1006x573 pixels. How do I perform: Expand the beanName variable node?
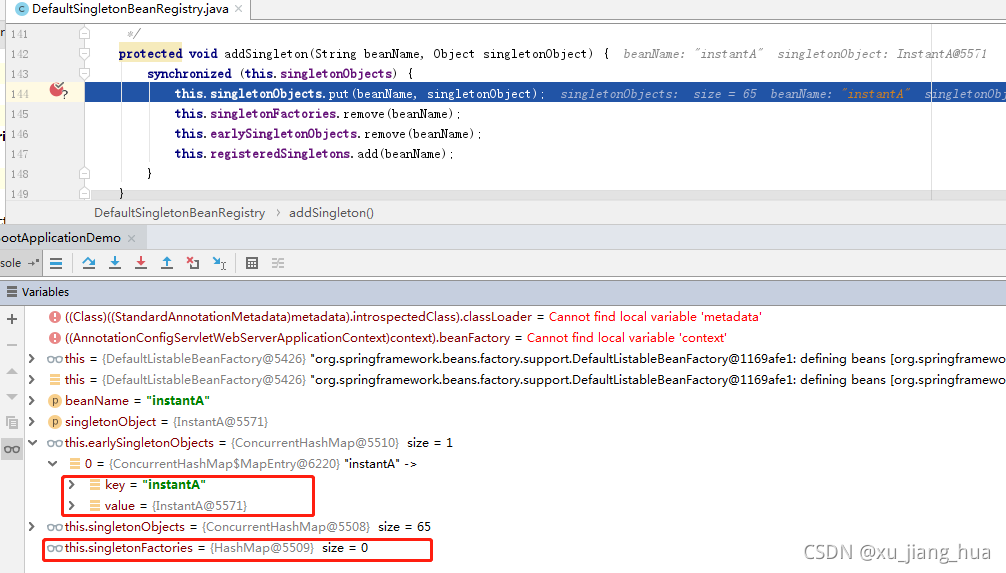pos(31,401)
